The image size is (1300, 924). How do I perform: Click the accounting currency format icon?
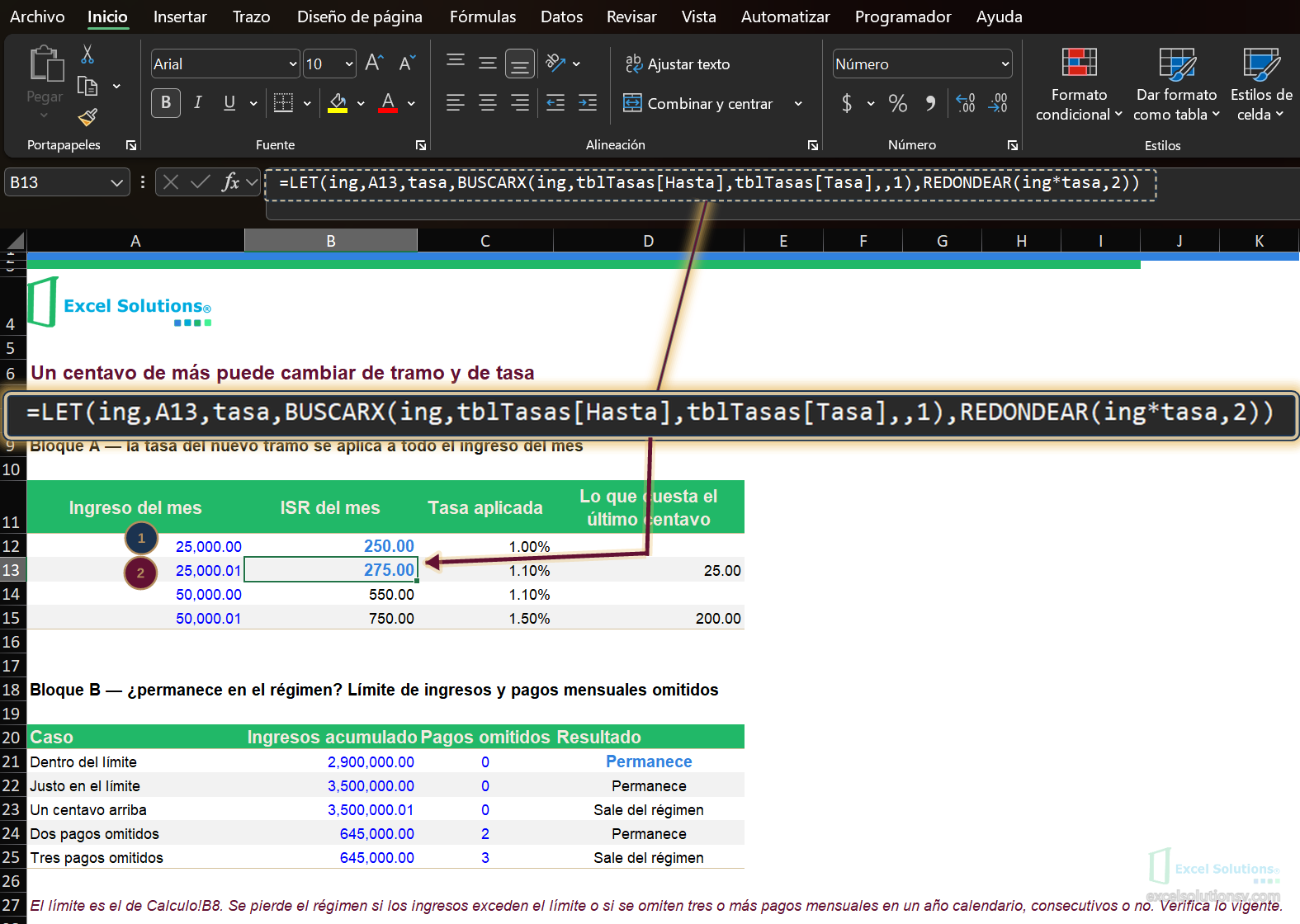pos(847,103)
